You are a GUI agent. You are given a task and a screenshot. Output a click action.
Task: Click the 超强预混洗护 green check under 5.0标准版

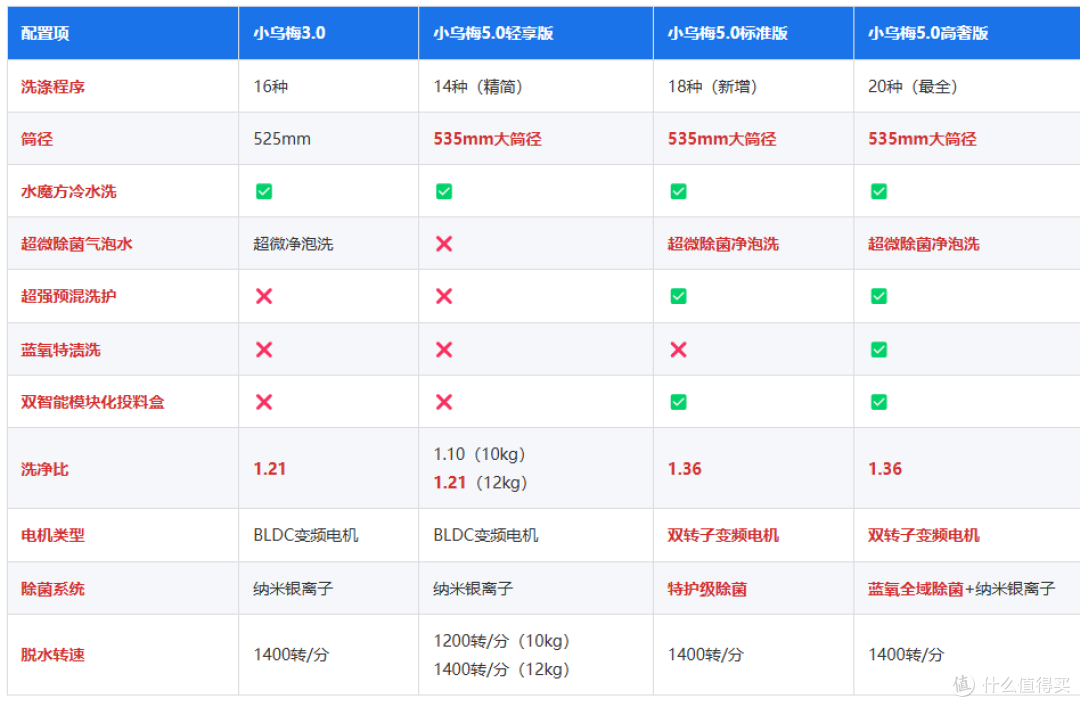678,296
